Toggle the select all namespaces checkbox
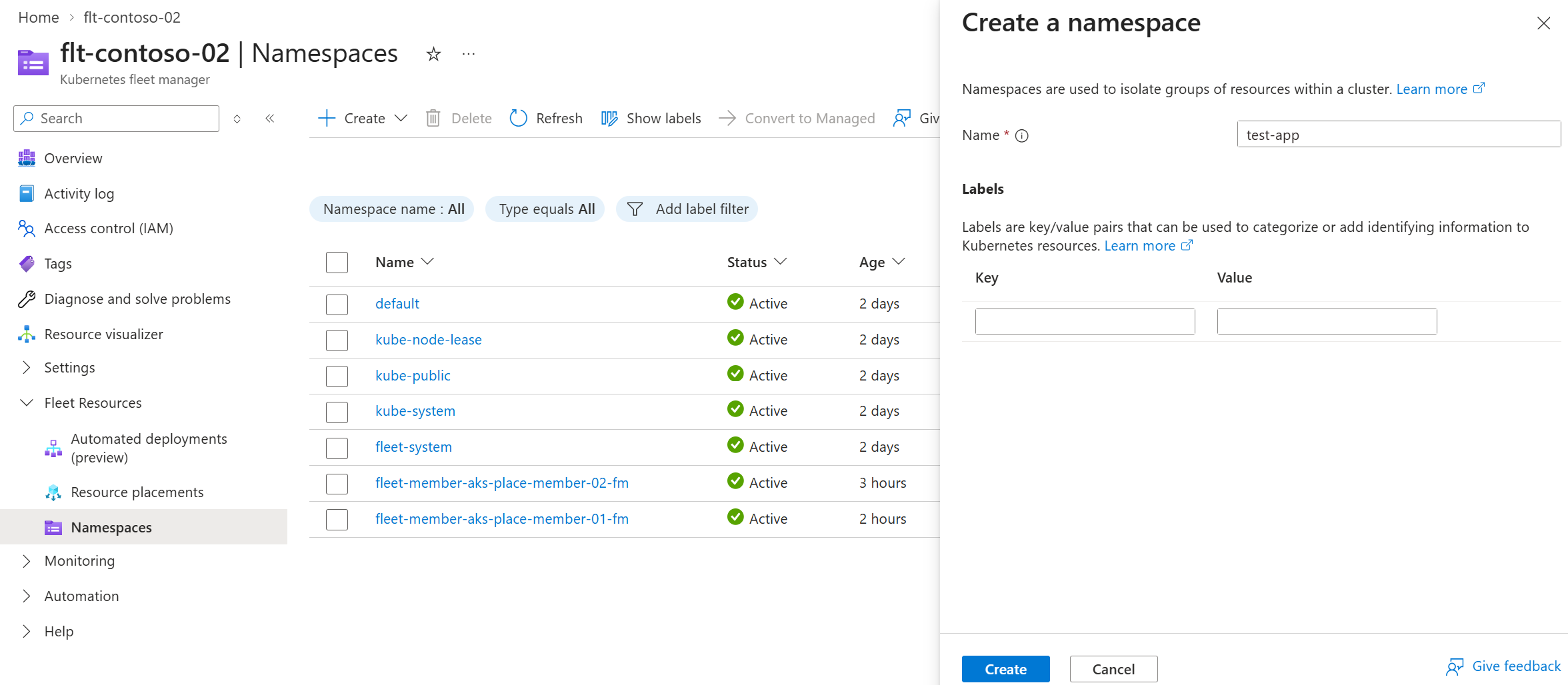The width and height of the screenshot is (1568, 685). tap(337, 263)
